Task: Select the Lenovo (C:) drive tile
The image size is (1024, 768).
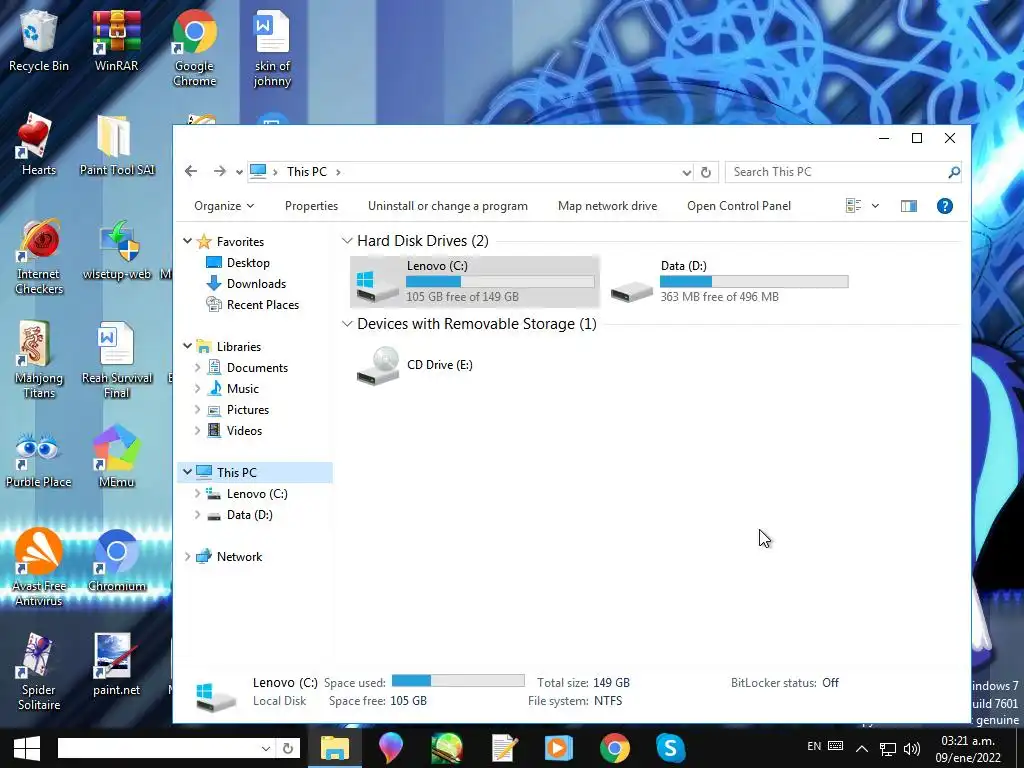Action: coord(474,281)
